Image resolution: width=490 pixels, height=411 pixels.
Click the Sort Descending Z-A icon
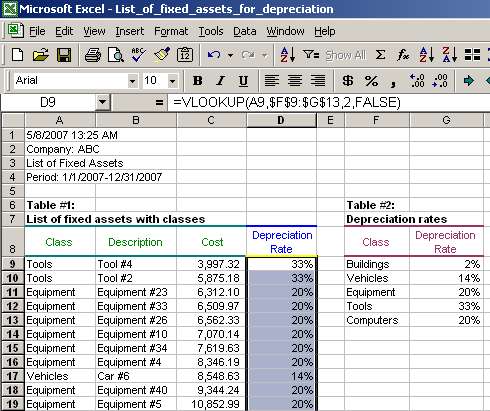(x=450, y=55)
